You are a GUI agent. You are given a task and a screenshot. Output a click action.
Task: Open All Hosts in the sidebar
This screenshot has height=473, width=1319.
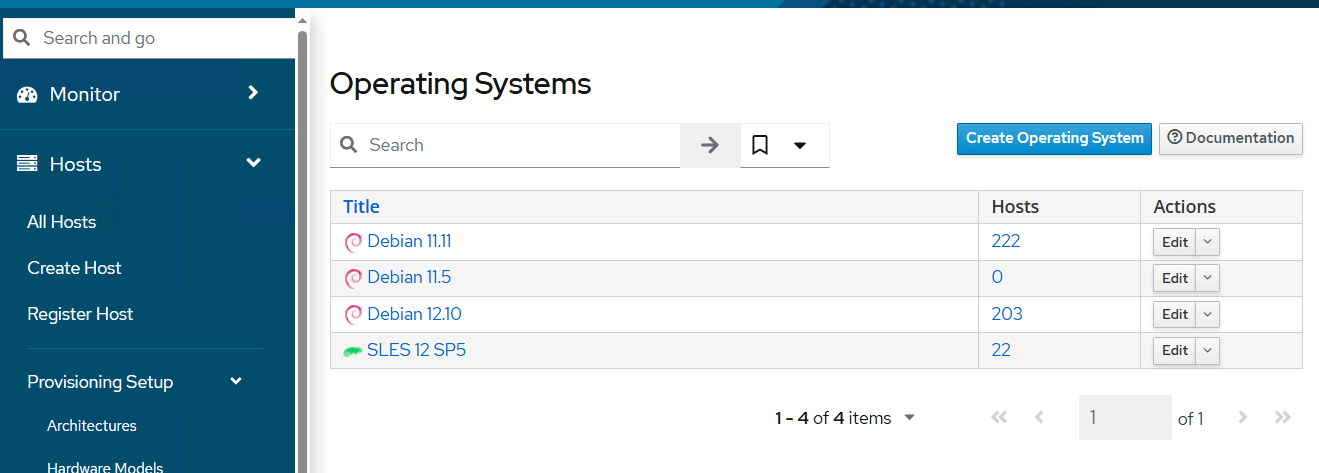pos(62,222)
